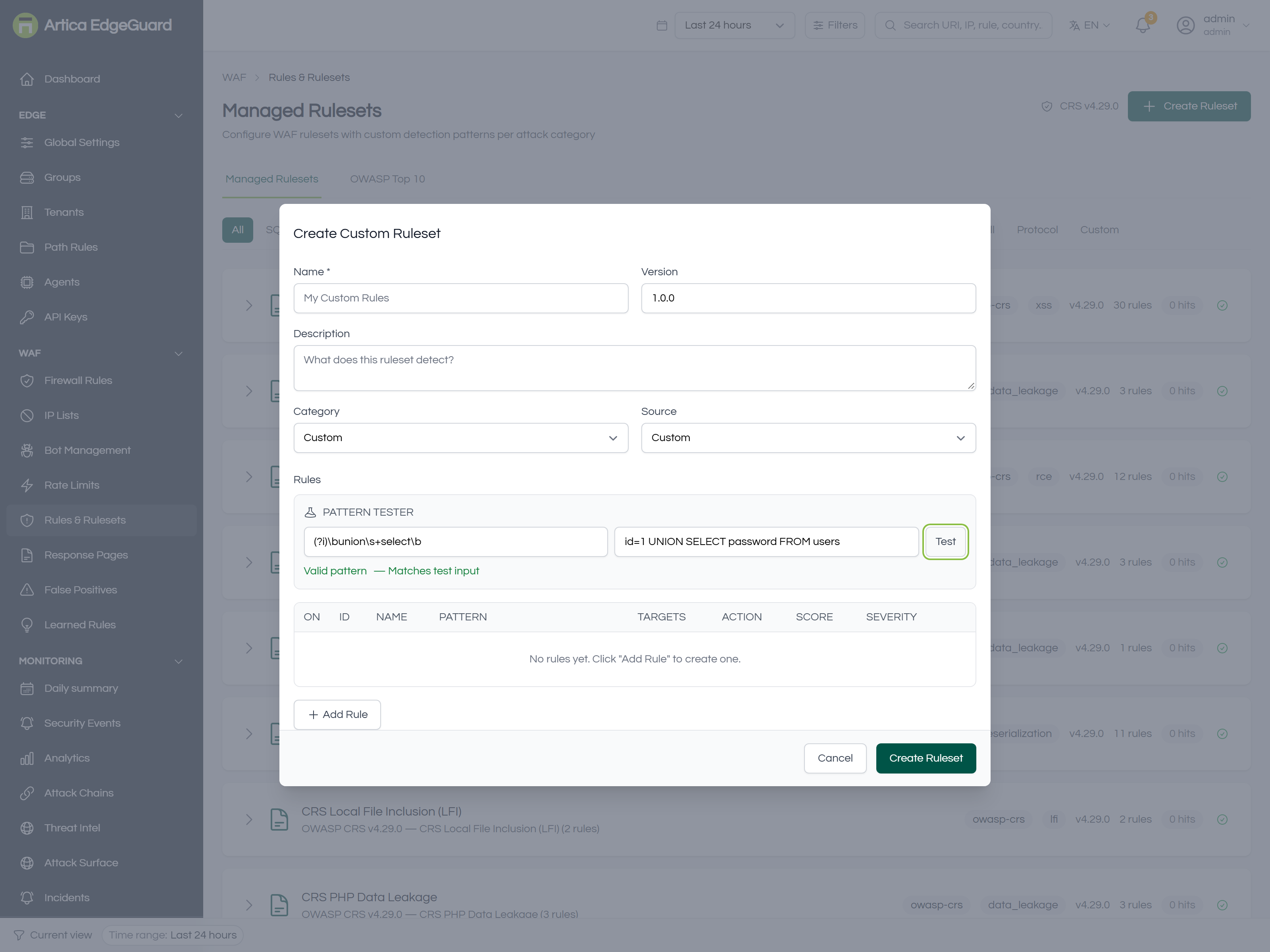Open the admin user menu

tap(1212, 25)
